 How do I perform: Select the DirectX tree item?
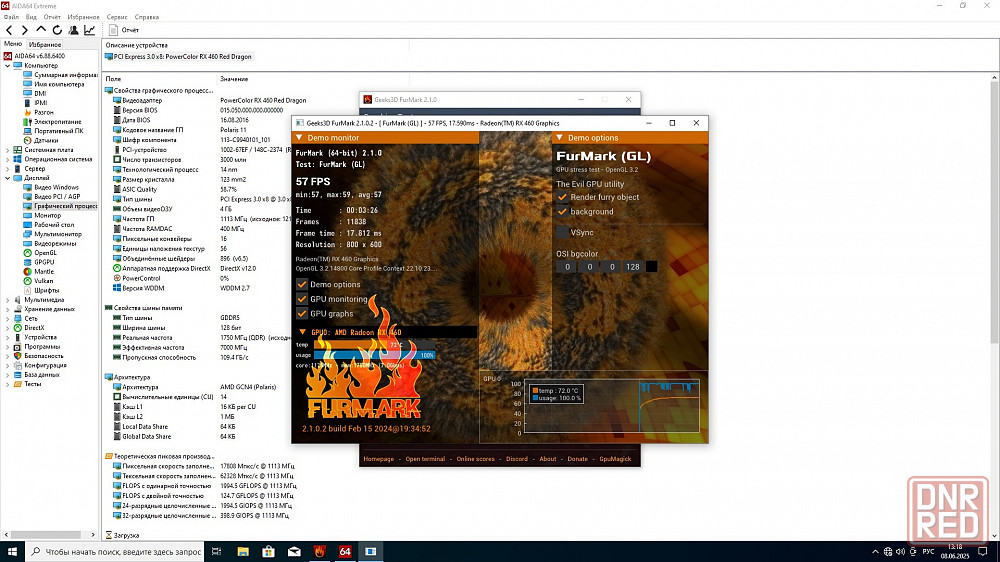coord(29,328)
